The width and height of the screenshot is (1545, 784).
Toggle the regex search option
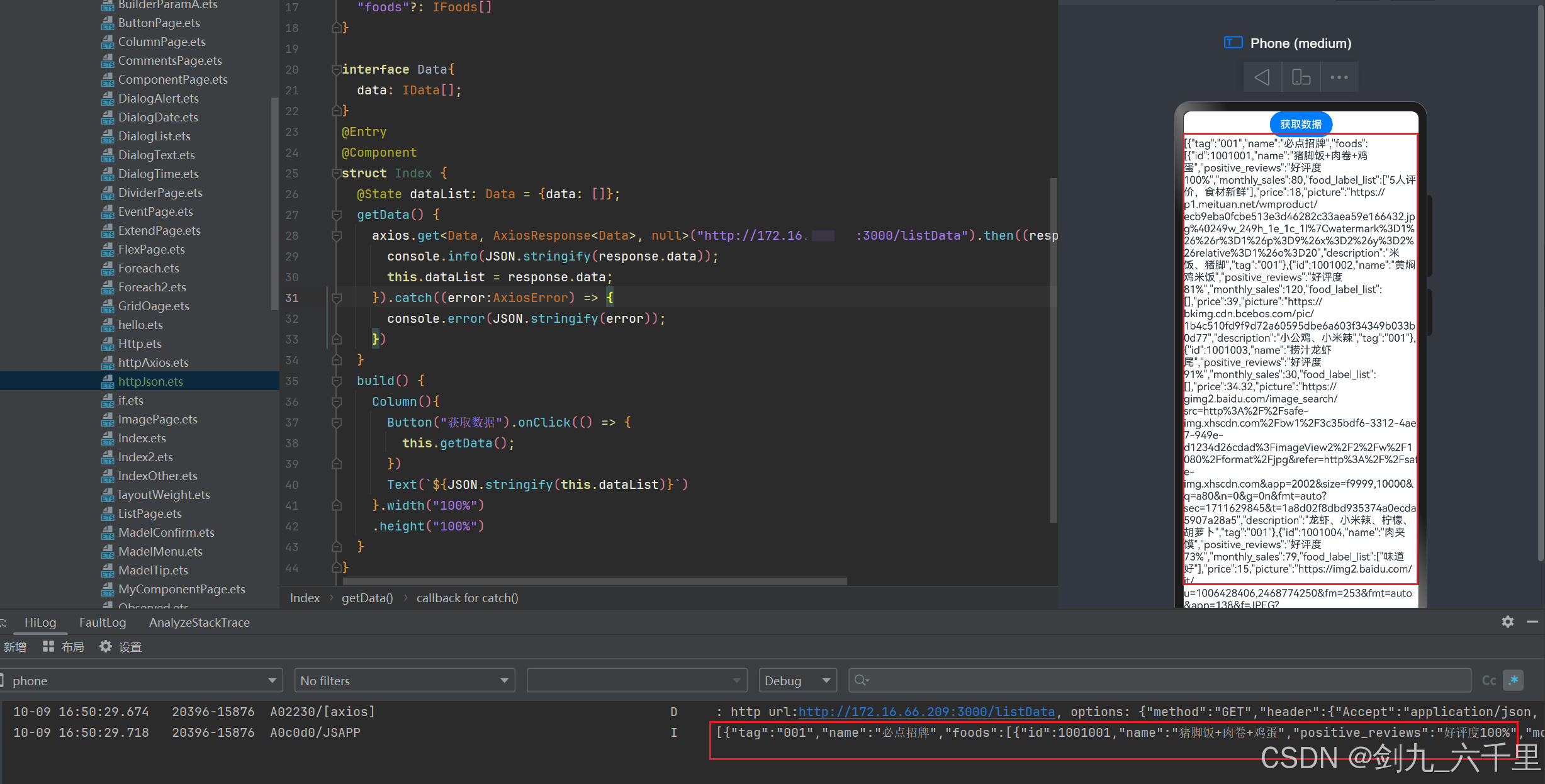[x=1514, y=680]
